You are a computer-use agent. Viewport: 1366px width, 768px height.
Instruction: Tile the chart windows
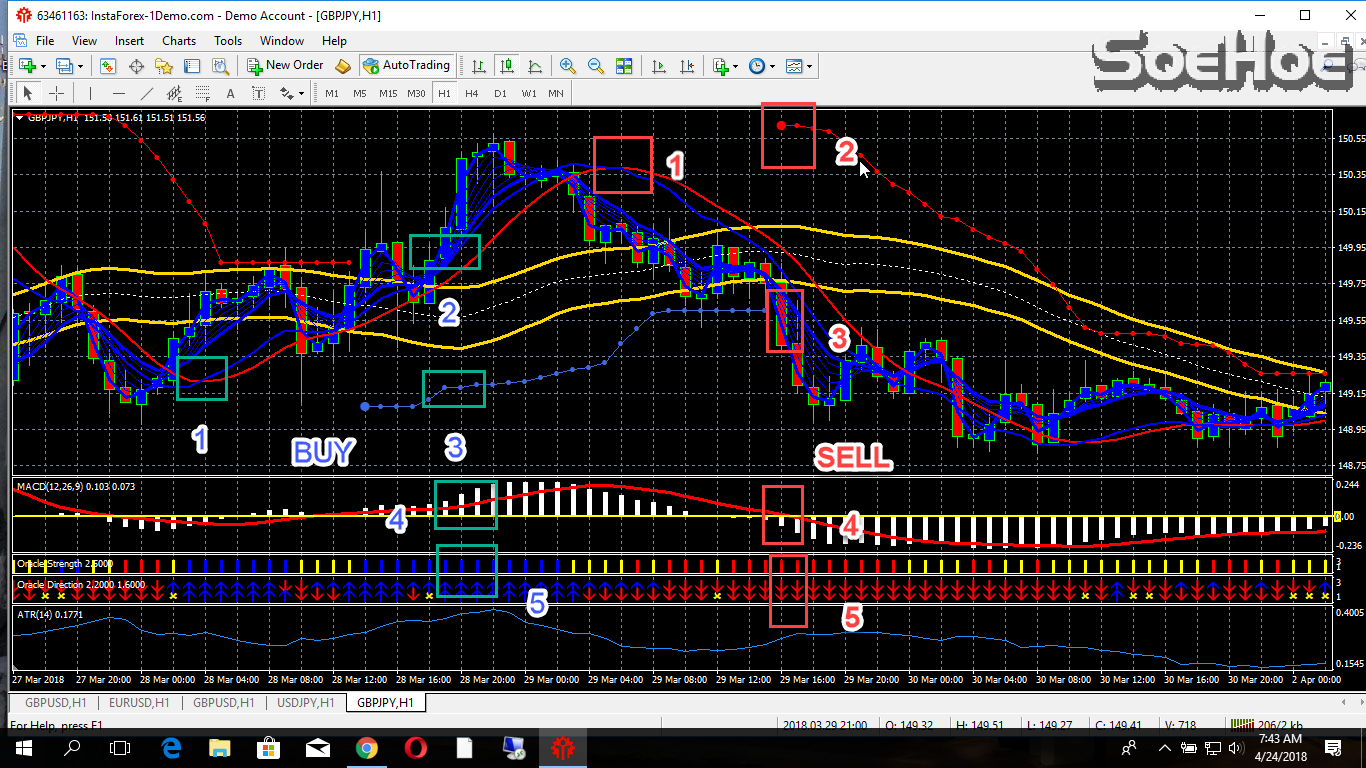tap(624, 66)
